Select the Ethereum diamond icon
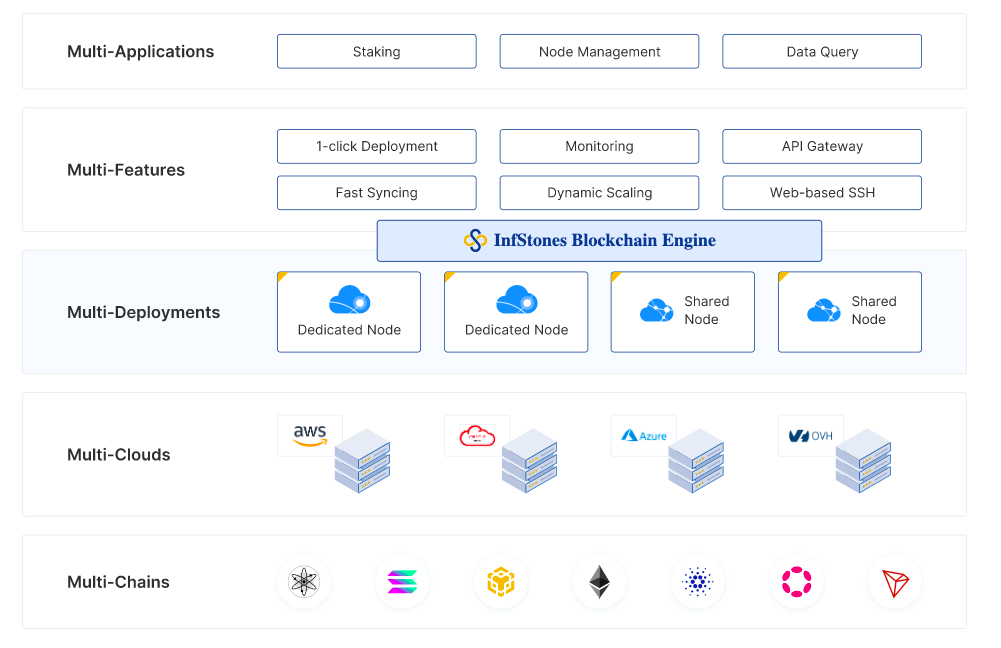Image resolution: width=1001 pixels, height=648 pixels. tap(599, 582)
